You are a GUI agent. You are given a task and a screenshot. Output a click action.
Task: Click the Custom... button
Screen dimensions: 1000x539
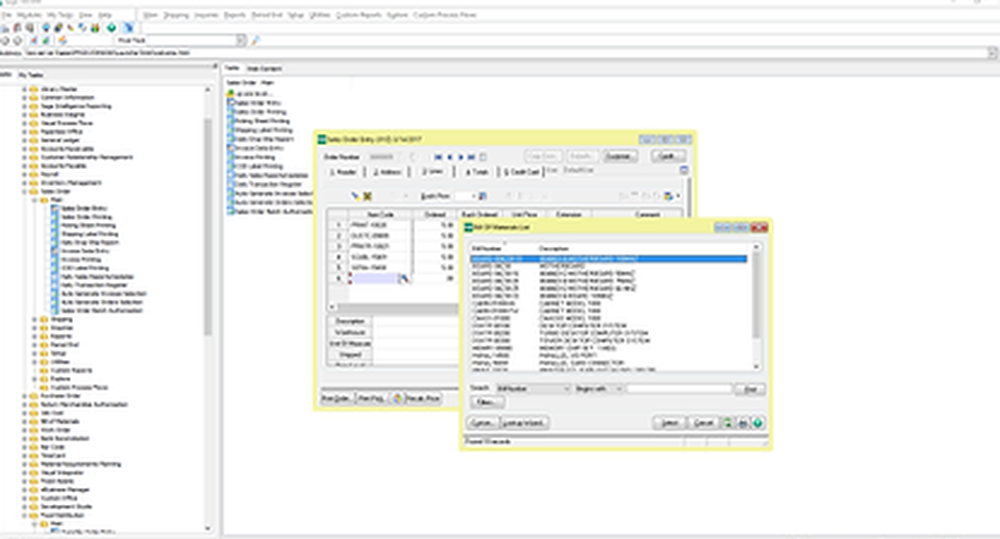(482, 423)
